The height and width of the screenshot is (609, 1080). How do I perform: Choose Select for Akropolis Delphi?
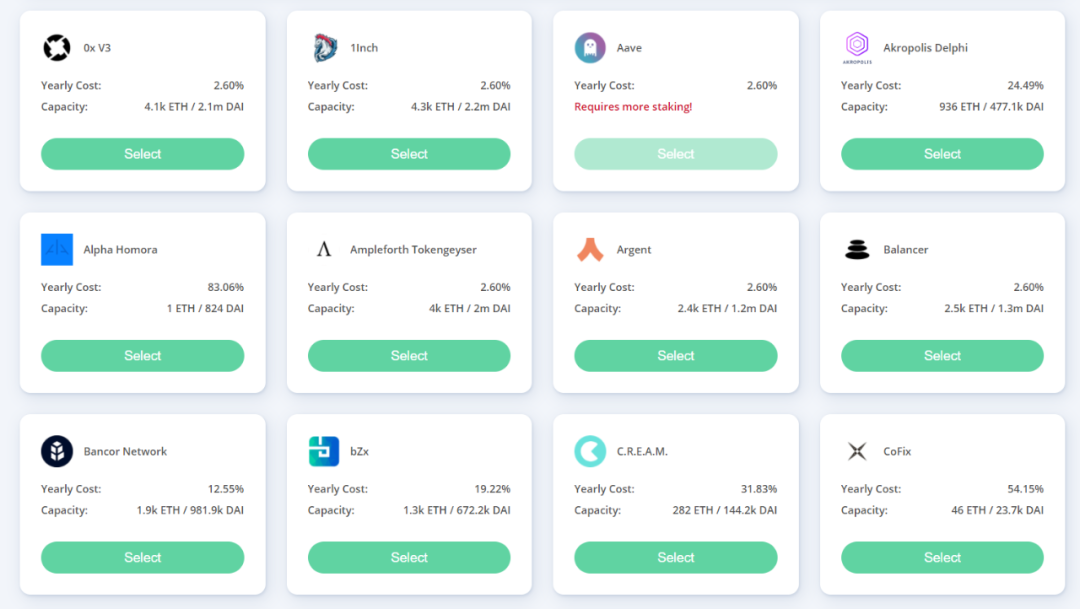pos(942,154)
